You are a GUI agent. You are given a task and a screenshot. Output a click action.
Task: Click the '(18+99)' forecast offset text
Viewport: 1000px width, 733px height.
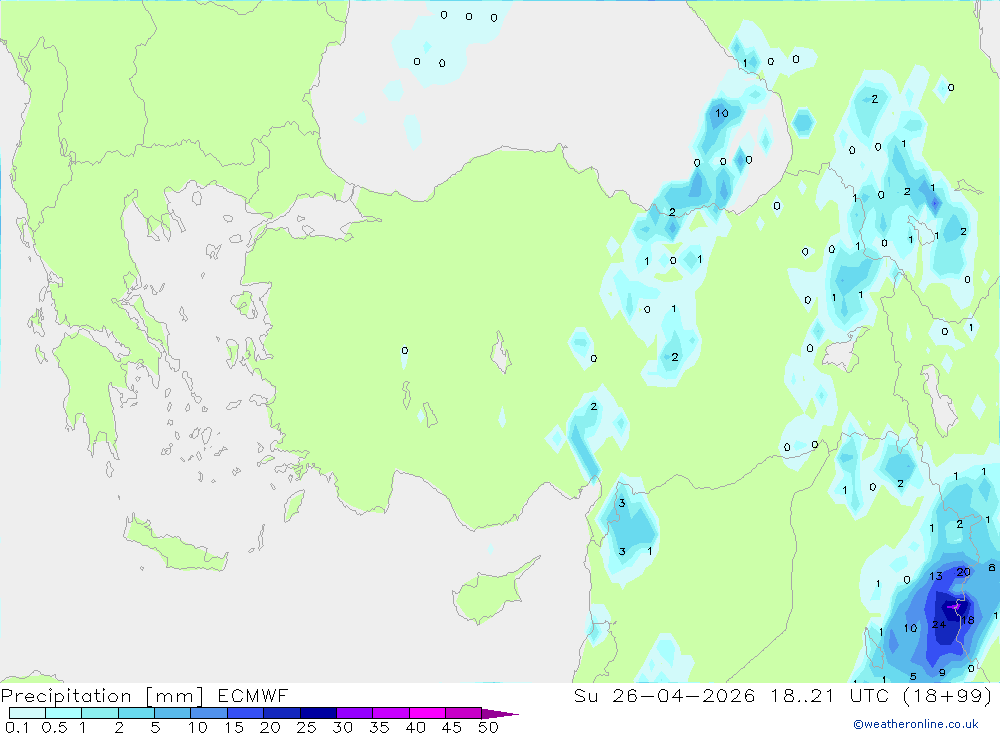(x=948, y=696)
